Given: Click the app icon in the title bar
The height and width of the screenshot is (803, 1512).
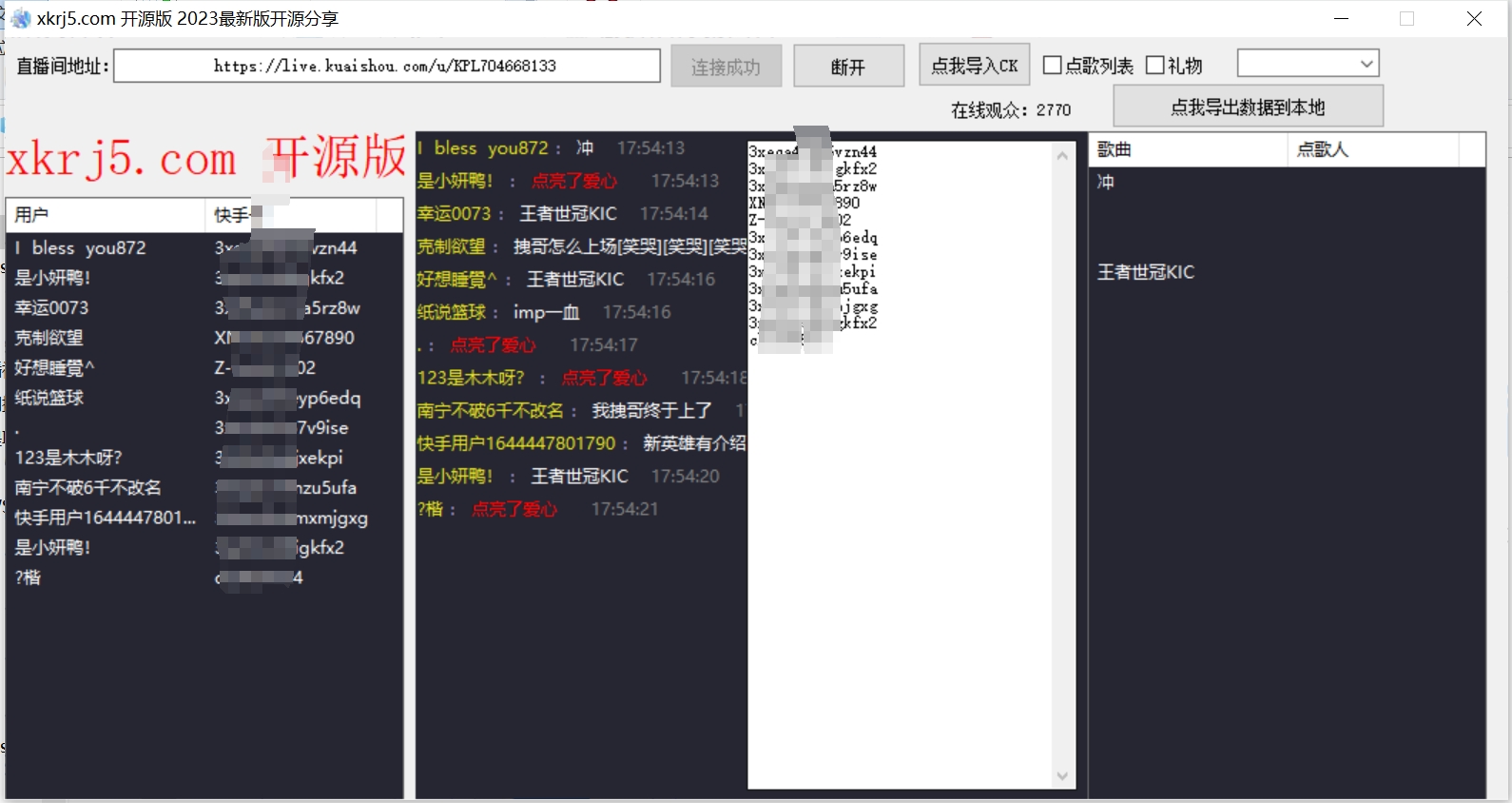Looking at the screenshot, I should tap(20, 19).
